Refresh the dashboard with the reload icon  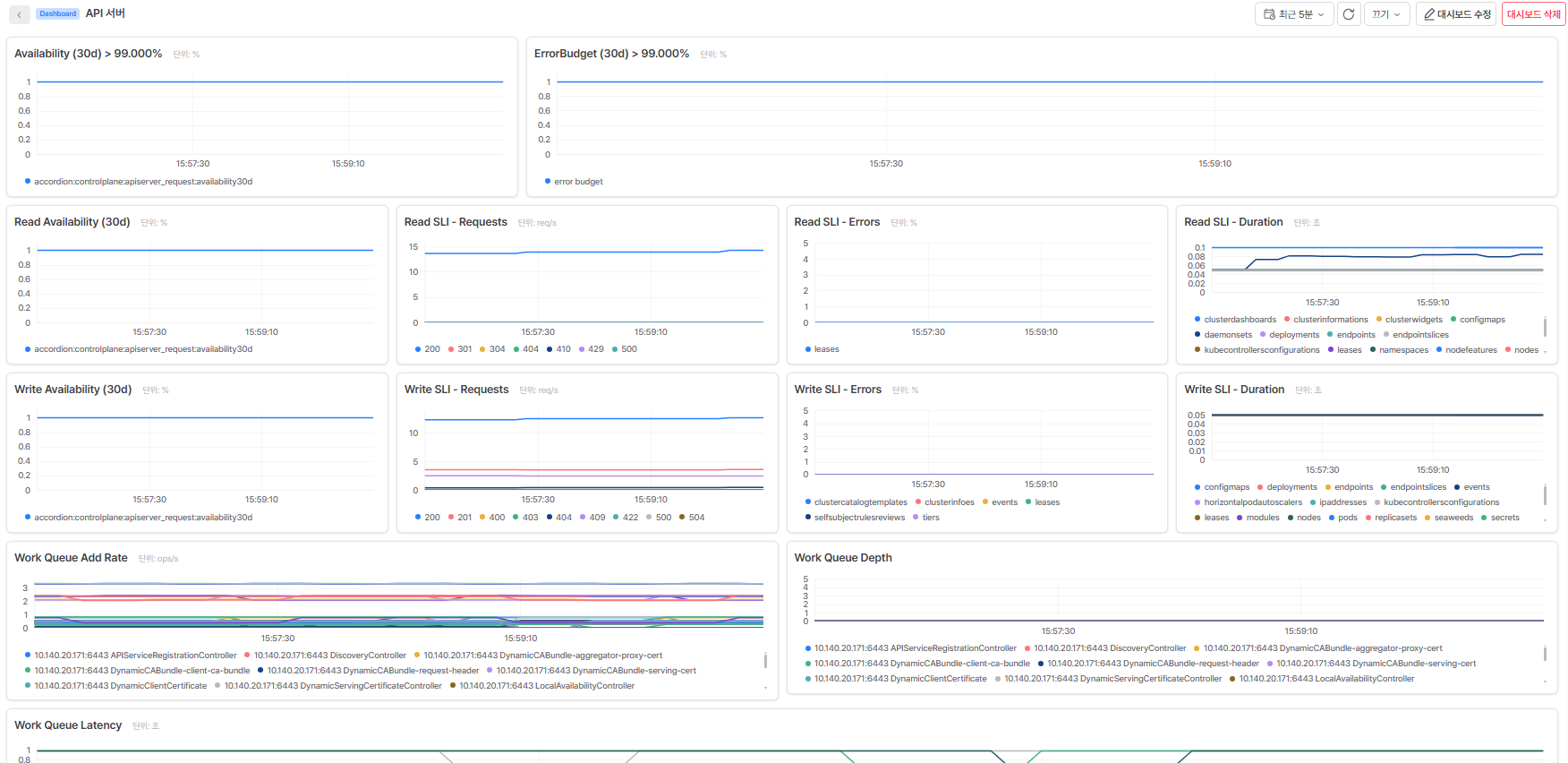pyautogui.click(x=1349, y=14)
